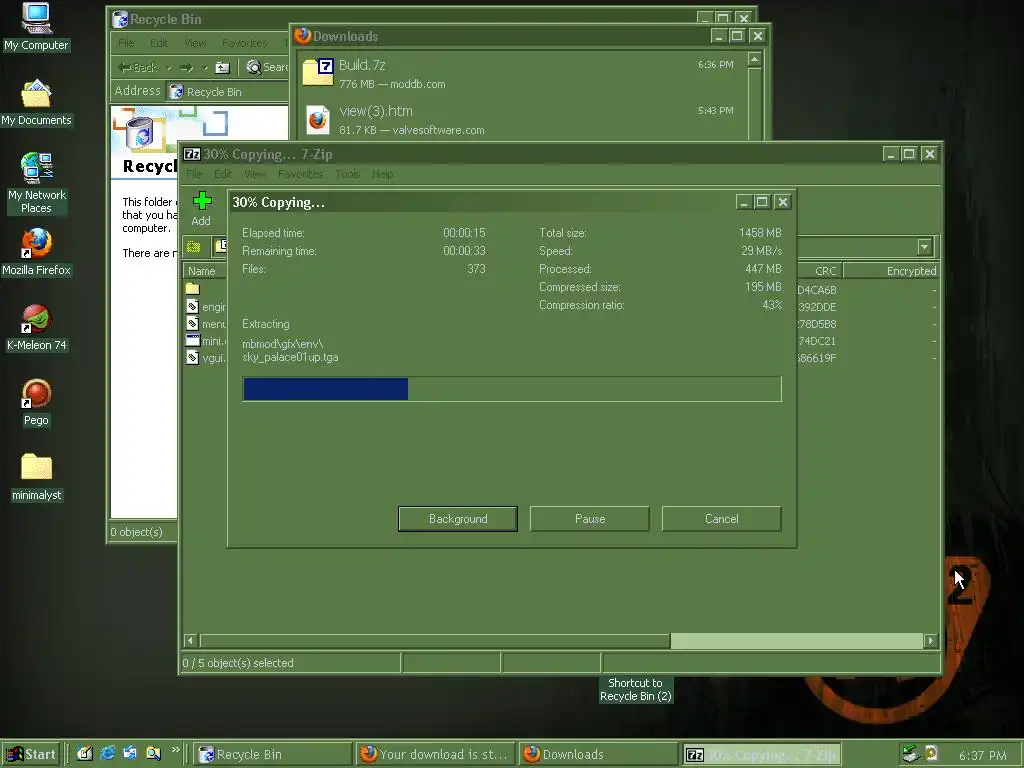Switch to Recycle Bin taskbar button
The width and height of the screenshot is (1024, 768).
click(x=272, y=754)
